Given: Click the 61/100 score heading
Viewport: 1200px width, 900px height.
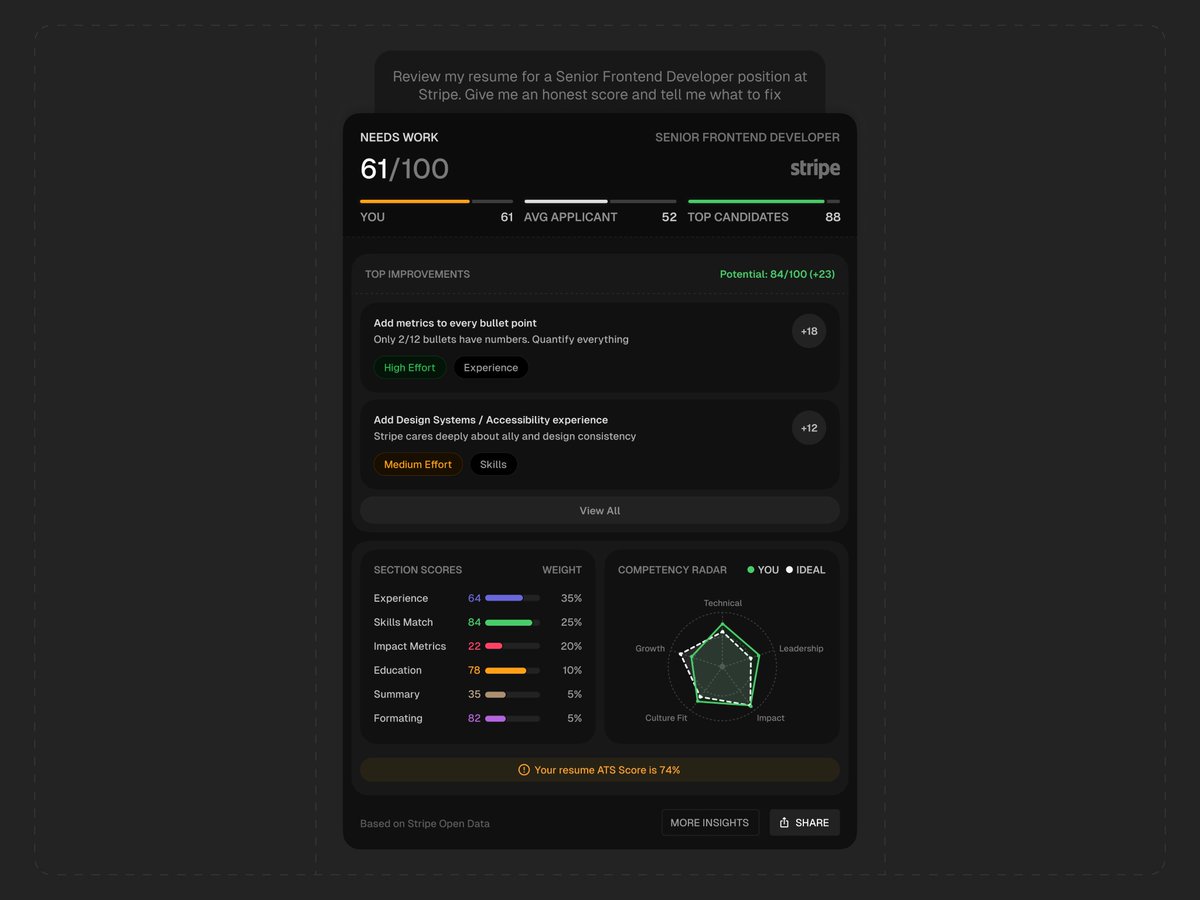Looking at the screenshot, I should tap(404, 169).
